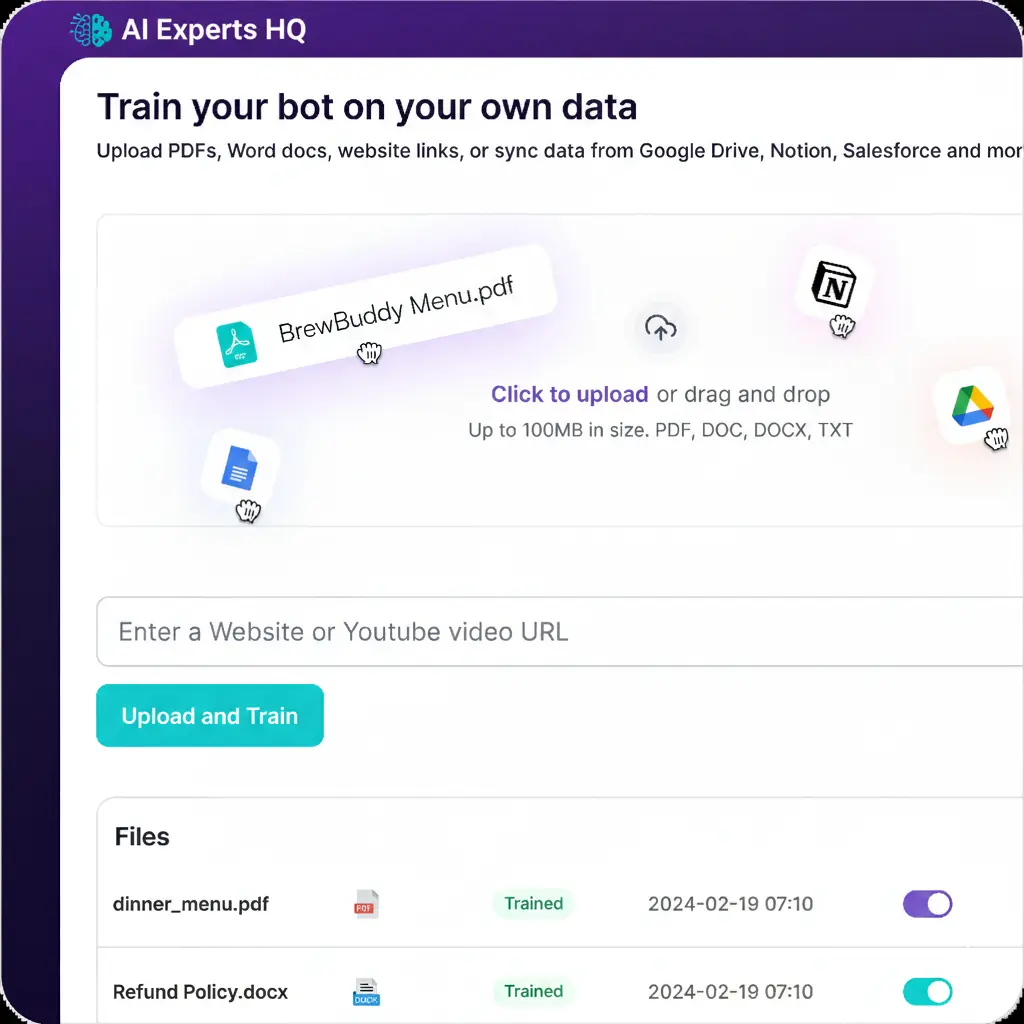Click the Trained badge for dinner_menu.pdf
This screenshot has width=1024, height=1024.
coord(534,904)
